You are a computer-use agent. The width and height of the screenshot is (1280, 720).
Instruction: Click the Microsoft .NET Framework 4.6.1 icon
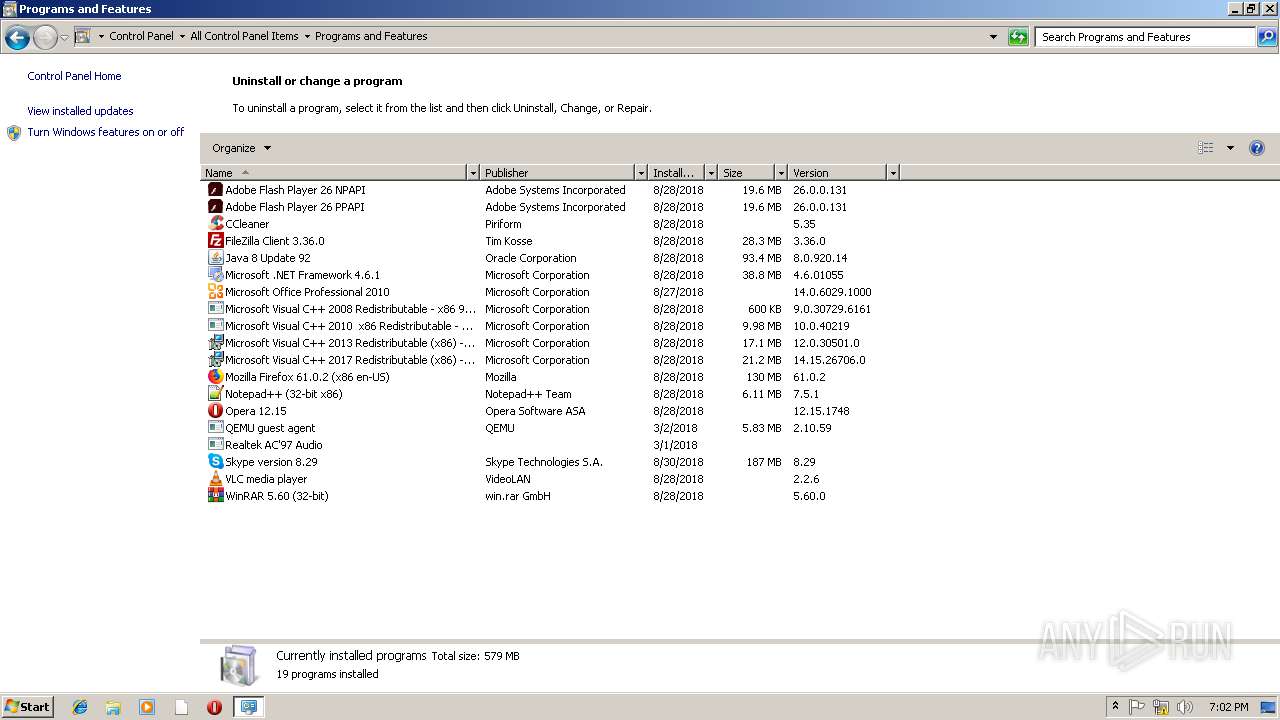(215, 275)
